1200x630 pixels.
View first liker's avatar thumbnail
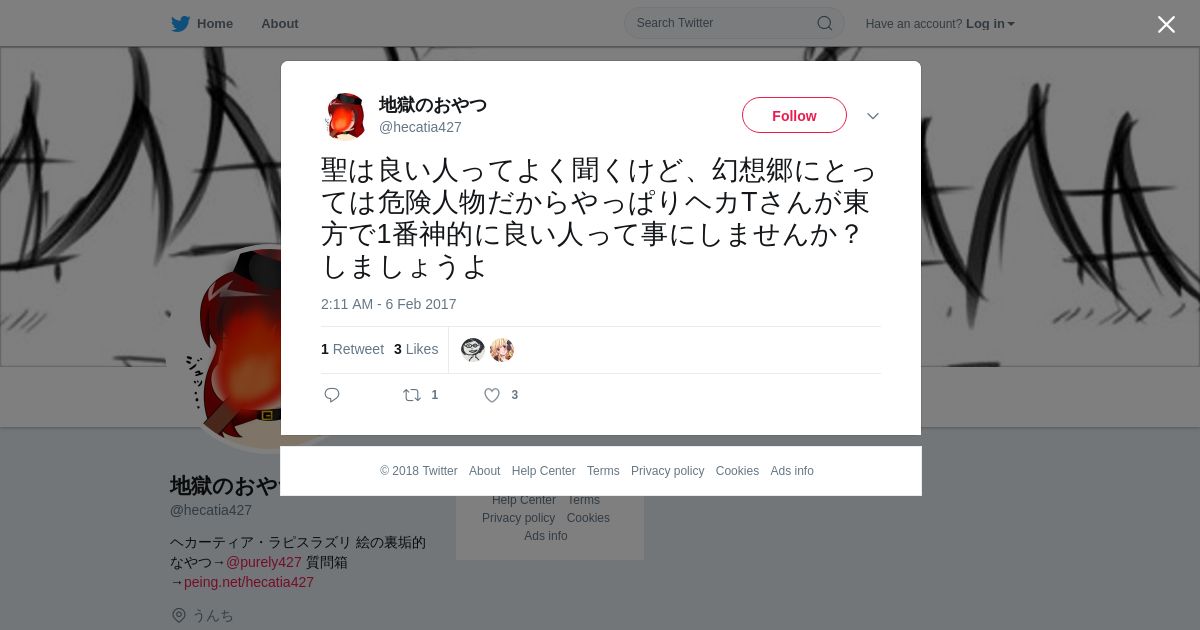(x=473, y=350)
